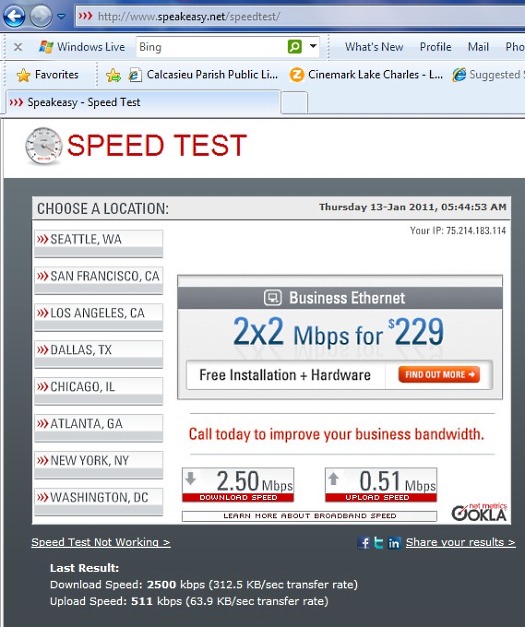Click the browser Back arrow button

click(x=14, y=16)
